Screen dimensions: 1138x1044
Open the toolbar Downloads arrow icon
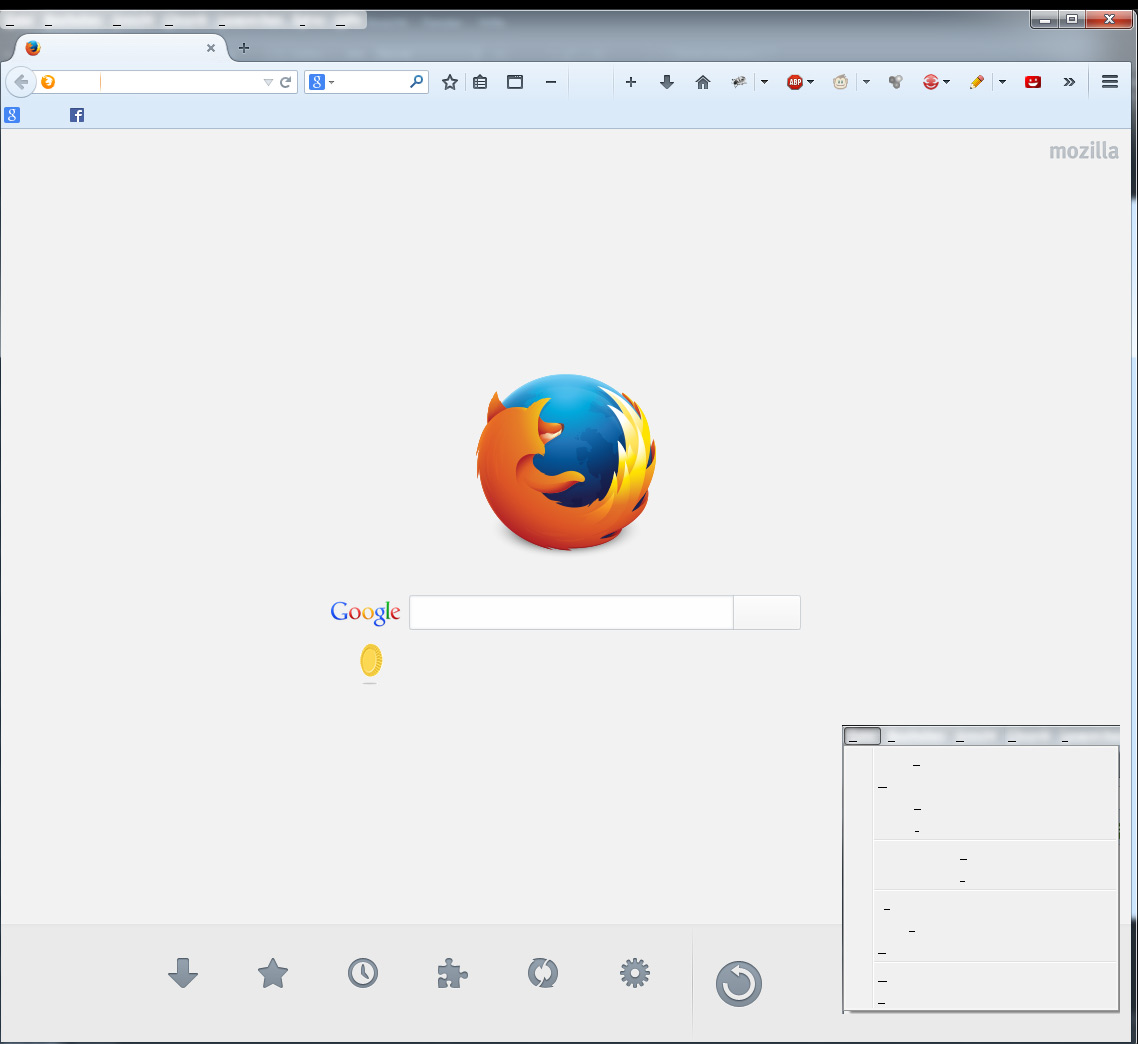(667, 82)
